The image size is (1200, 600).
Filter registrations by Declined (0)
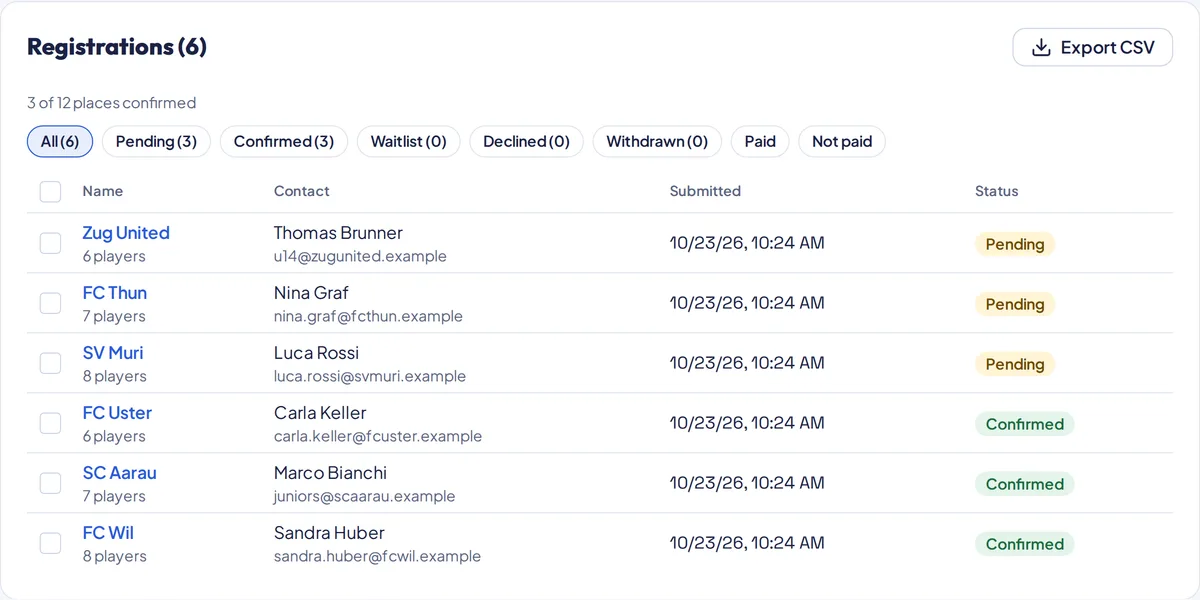(526, 141)
